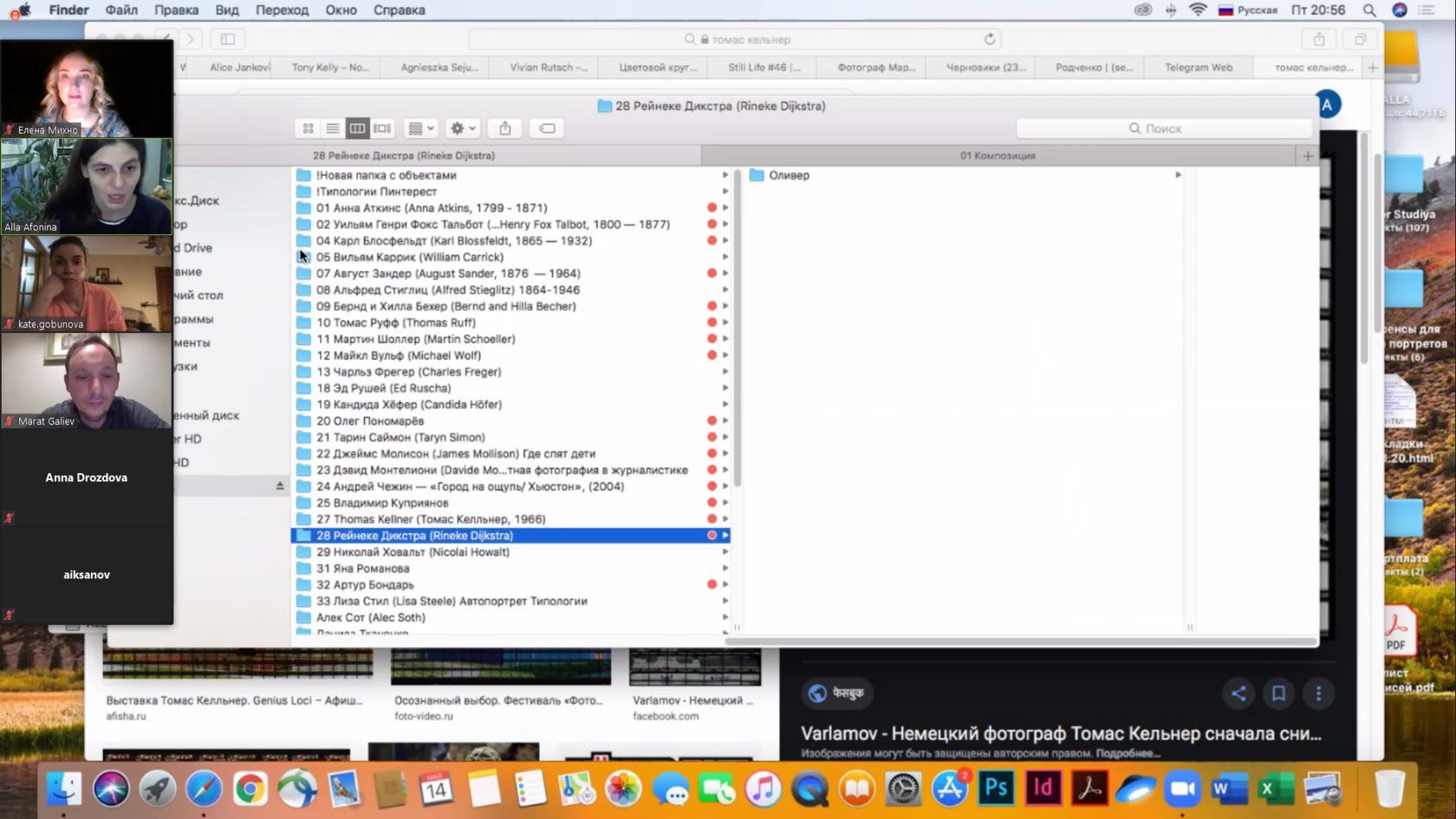Open the group-by dropdown in Finder toolbar
The width and height of the screenshot is (1456, 819).
[421, 128]
